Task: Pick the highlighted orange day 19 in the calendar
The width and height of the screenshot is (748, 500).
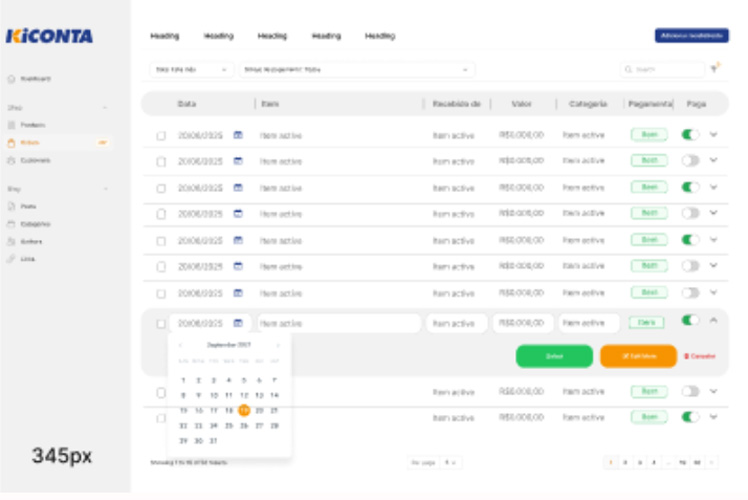Action: pos(244,410)
